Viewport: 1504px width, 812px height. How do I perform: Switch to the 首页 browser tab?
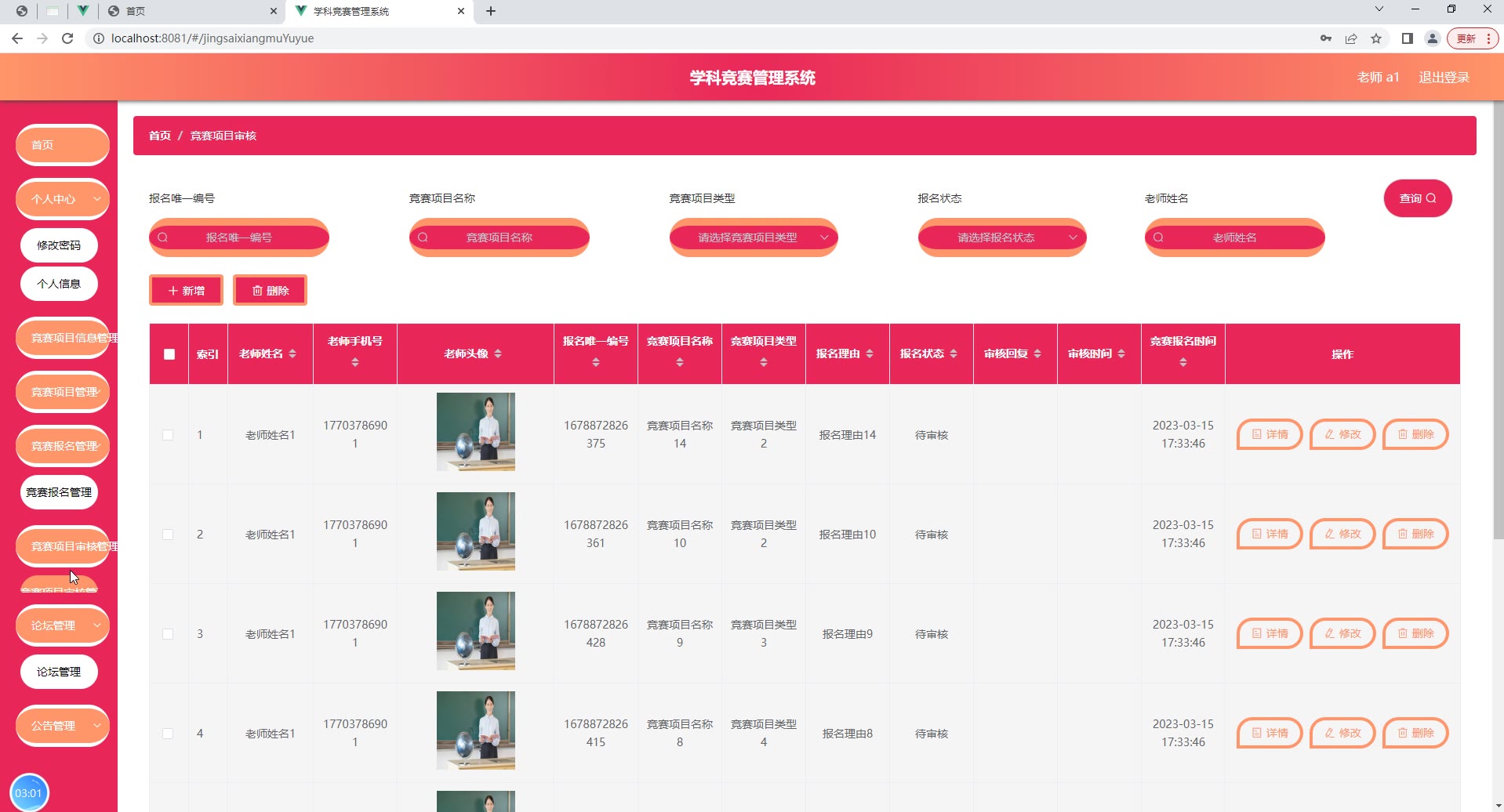(192, 11)
